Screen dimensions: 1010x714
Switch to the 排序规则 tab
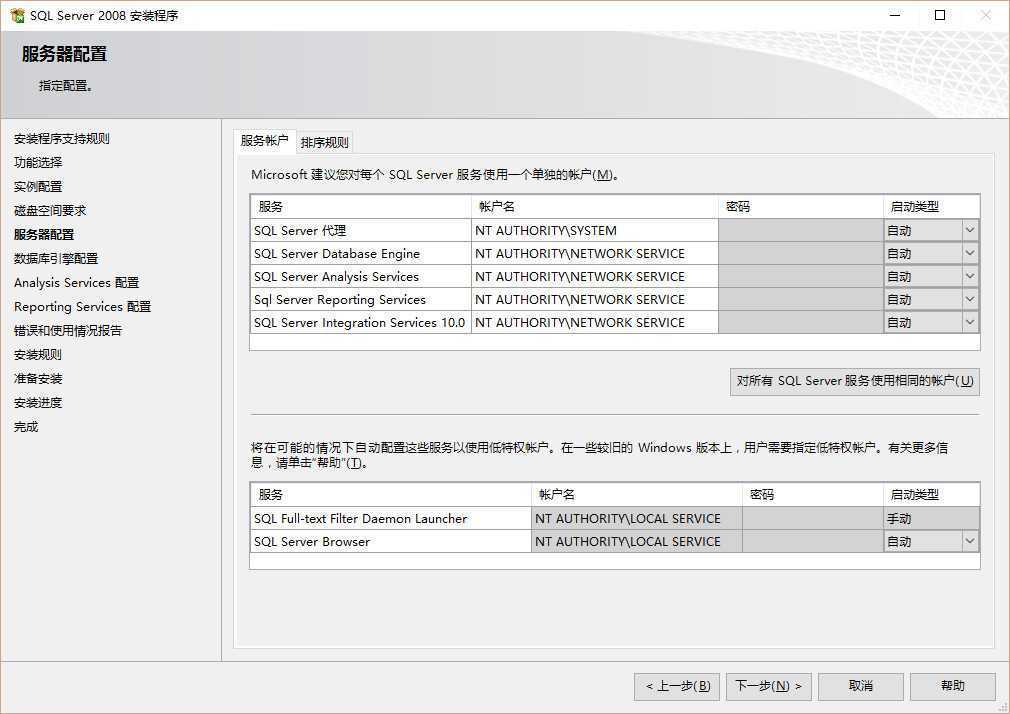point(325,142)
